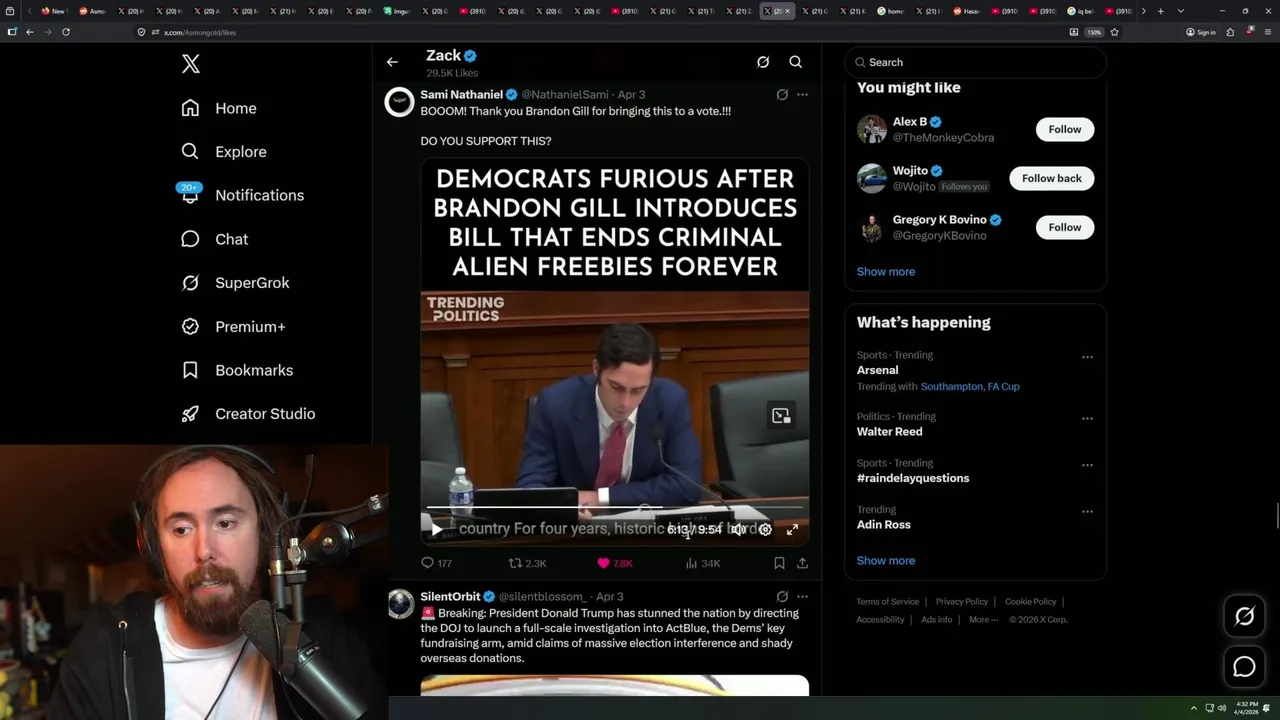Open floating Grok button
Viewport: 1280px width, 720px height.
pyautogui.click(x=1244, y=617)
